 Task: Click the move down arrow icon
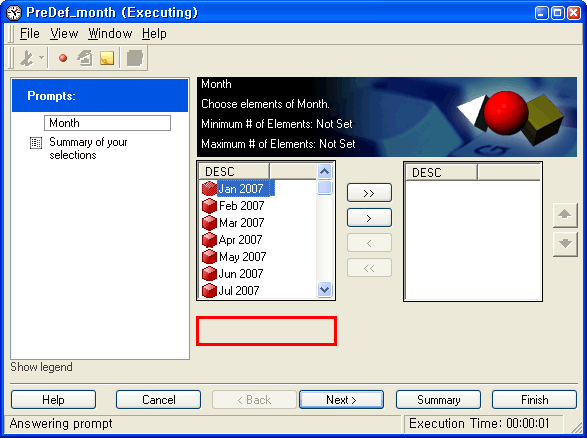(x=565, y=244)
